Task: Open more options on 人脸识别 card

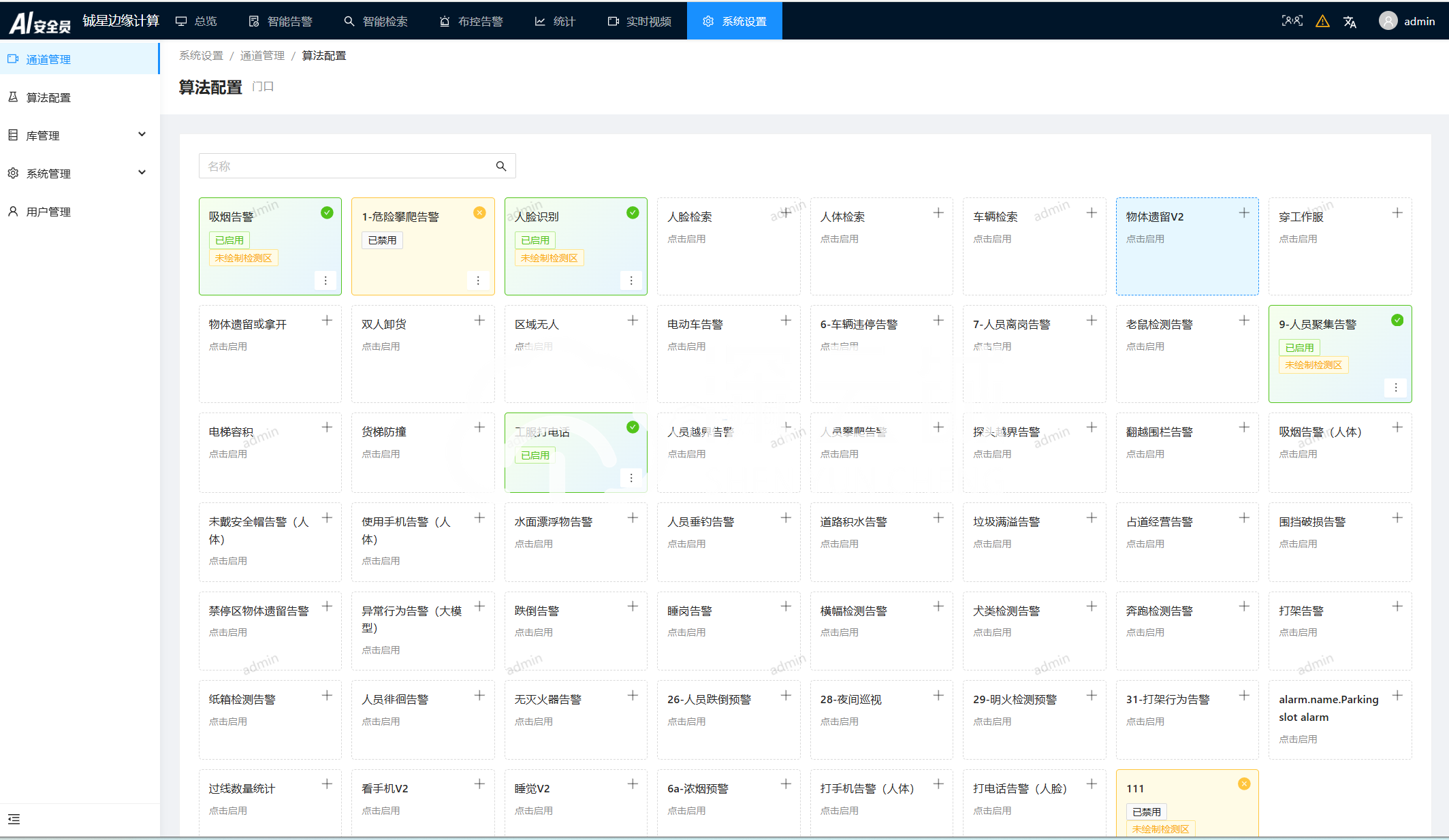Action: (x=631, y=280)
